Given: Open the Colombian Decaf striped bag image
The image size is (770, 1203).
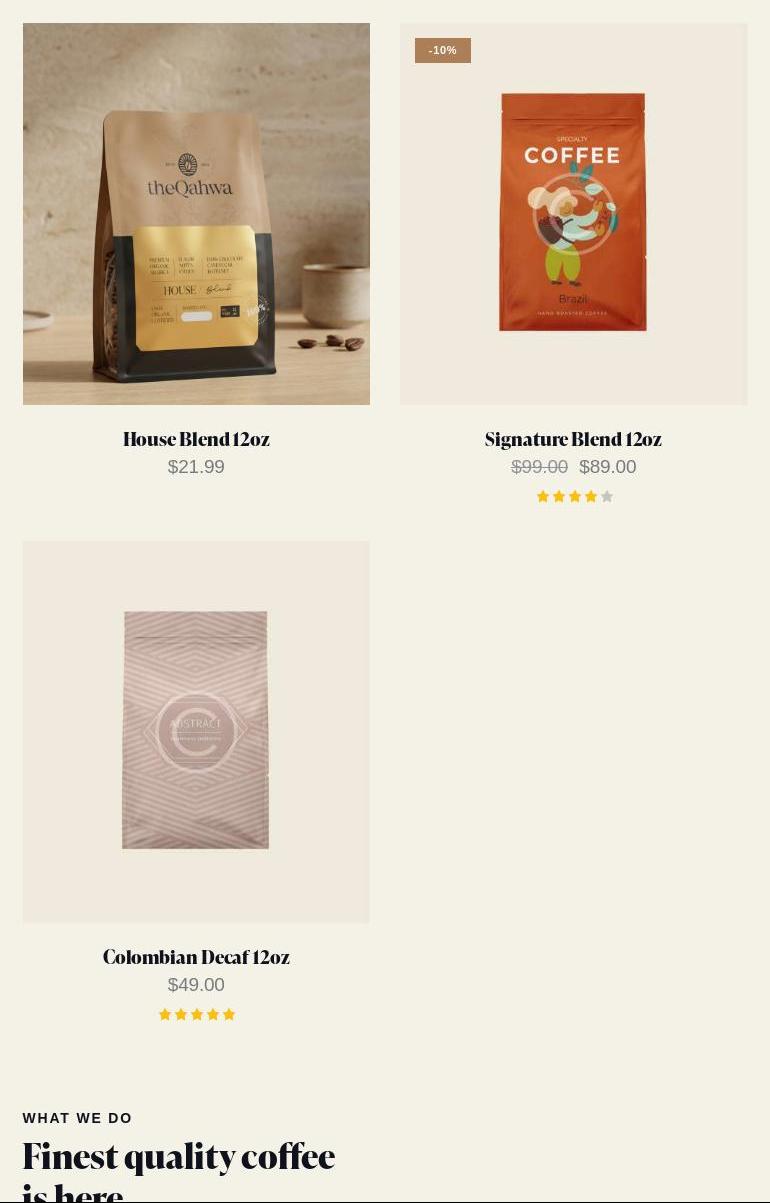Looking at the screenshot, I should pos(196,731).
